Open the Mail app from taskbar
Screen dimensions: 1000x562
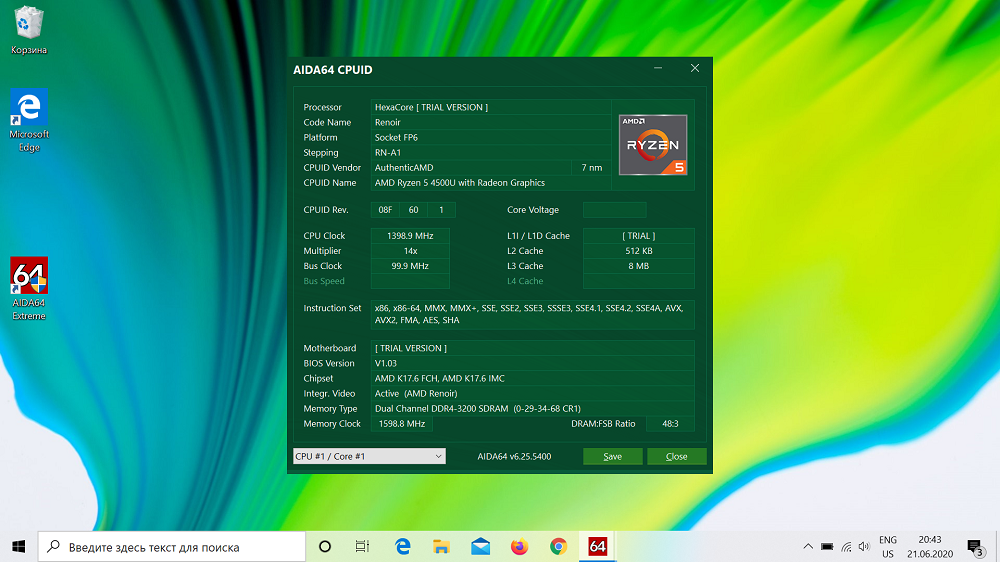[x=480, y=547]
